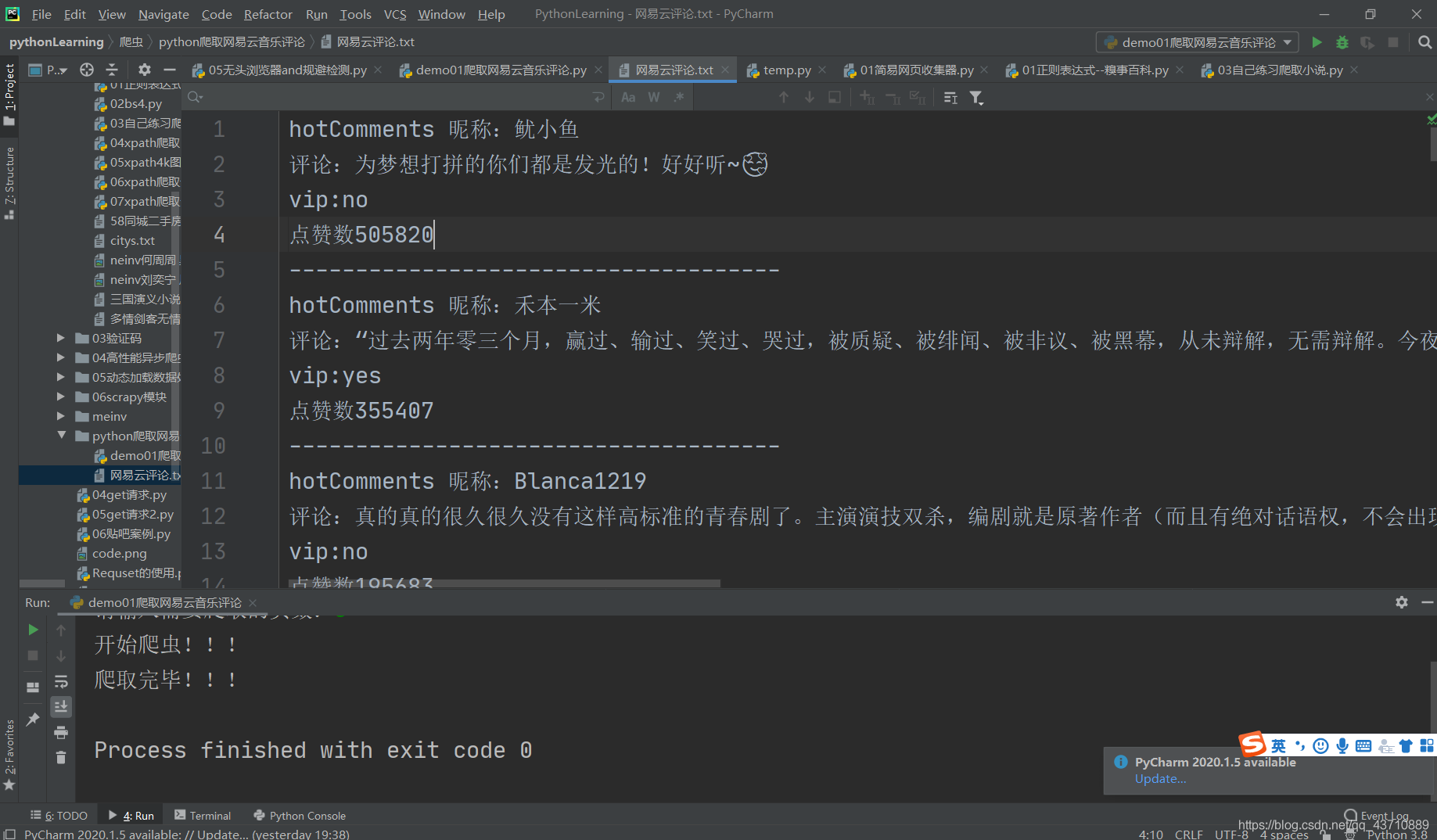Screen dimensions: 1437x840
Task: Open Project panel gear options
Action: [x=144, y=70]
